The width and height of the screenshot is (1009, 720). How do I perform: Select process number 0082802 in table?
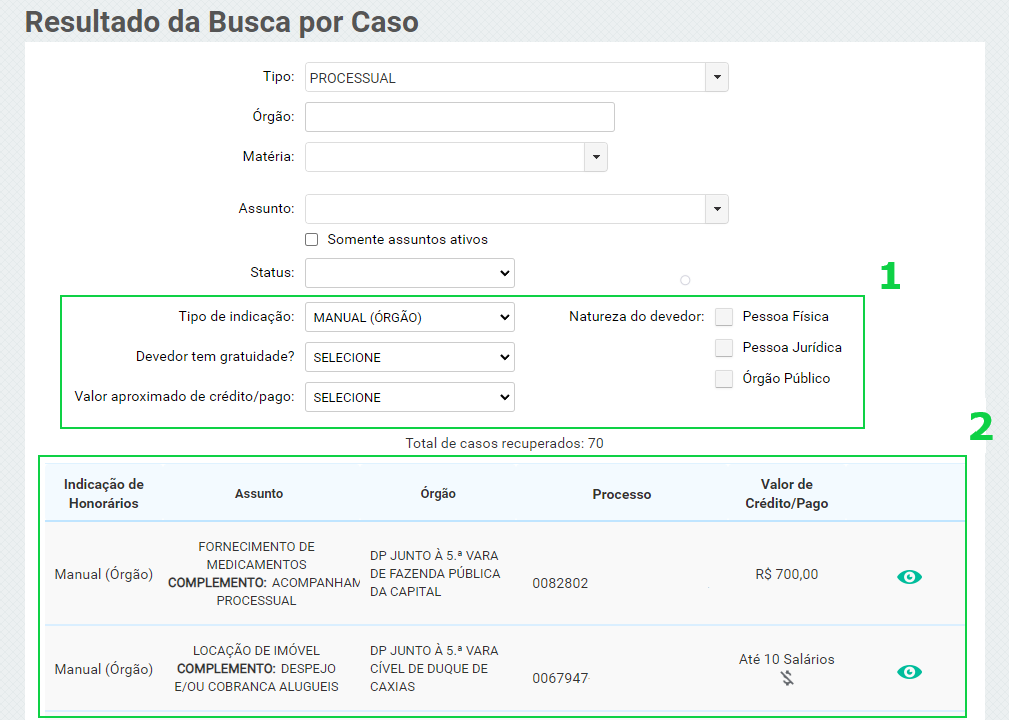click(560, 583)
